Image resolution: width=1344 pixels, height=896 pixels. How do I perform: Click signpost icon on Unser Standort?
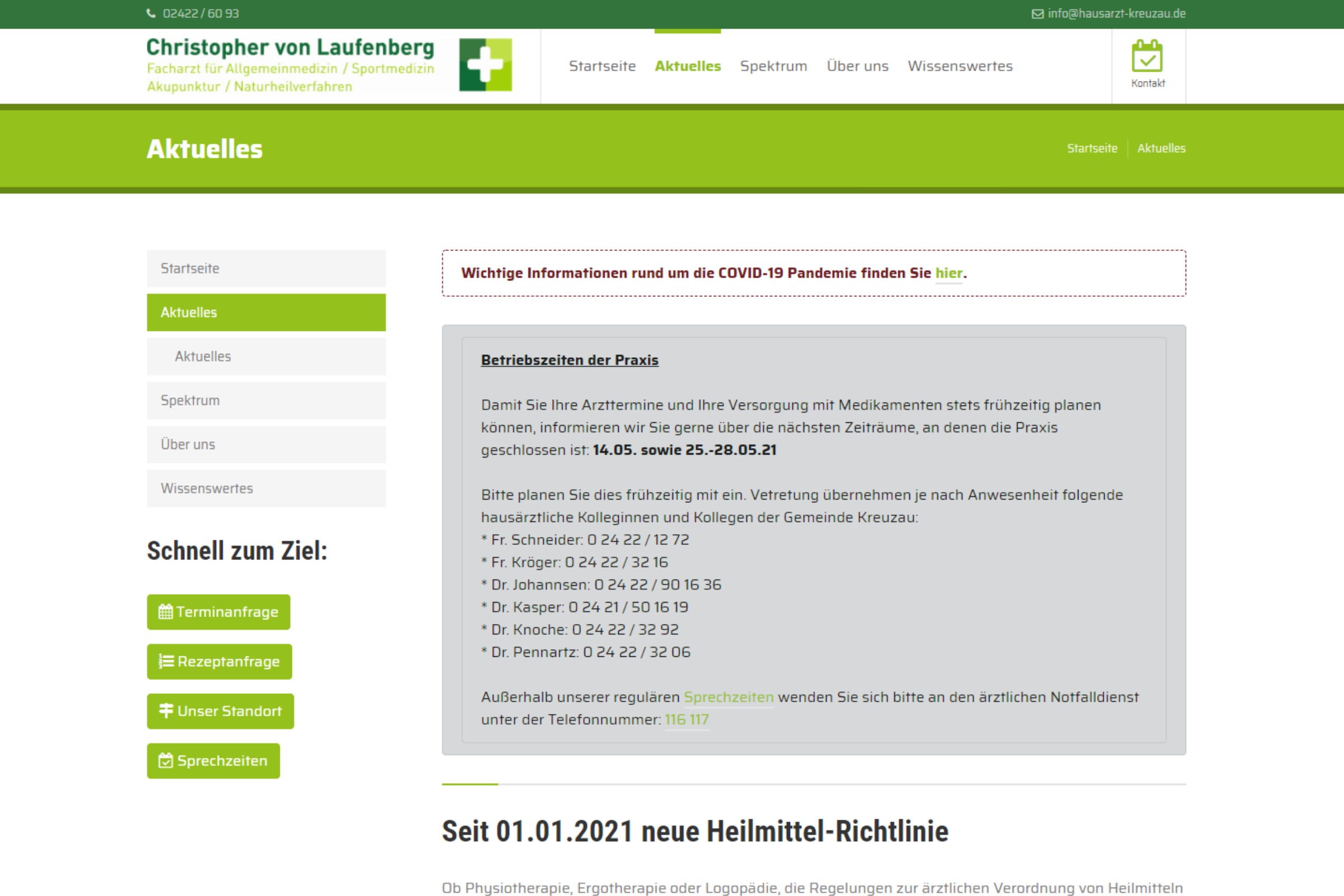point(166,711)
